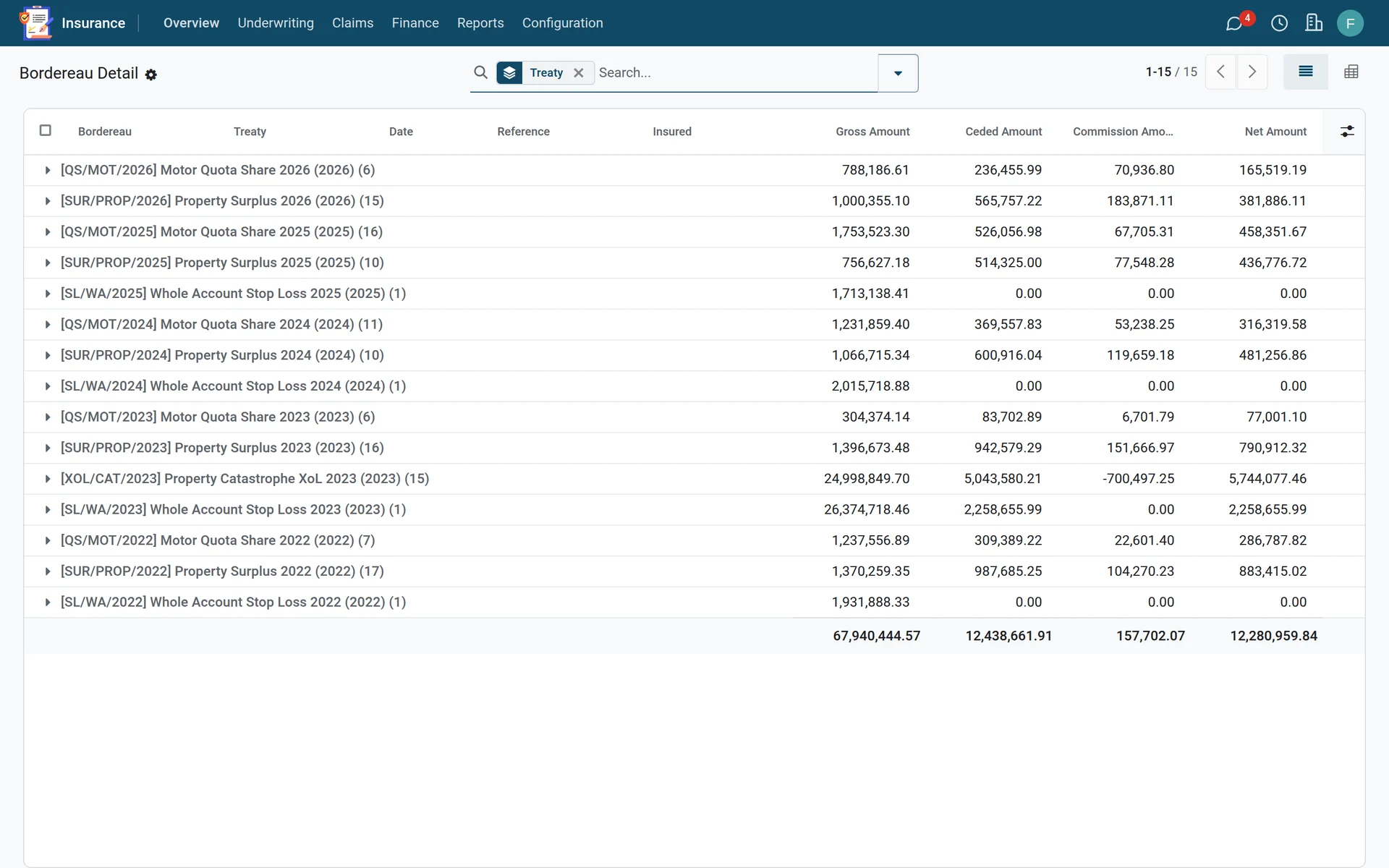Open the Finance menu
This screenshot has width=1389, height=868.
click(x=415, y=23)
